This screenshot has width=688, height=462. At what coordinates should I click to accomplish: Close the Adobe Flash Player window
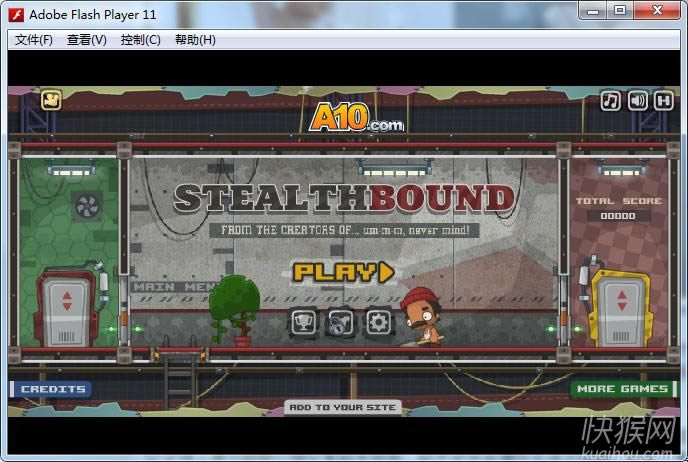tap(657, 11)
